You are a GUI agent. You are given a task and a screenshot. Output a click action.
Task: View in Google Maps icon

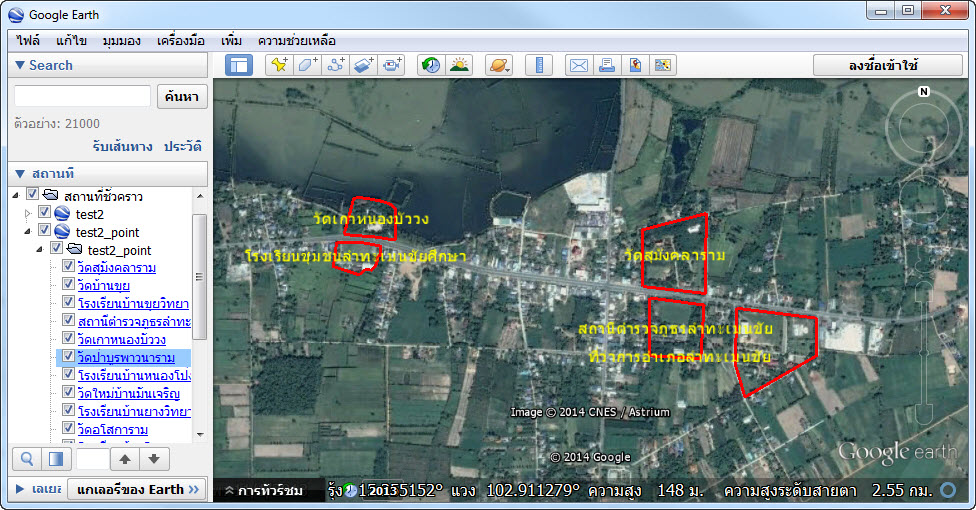click(x=635, y=65)
